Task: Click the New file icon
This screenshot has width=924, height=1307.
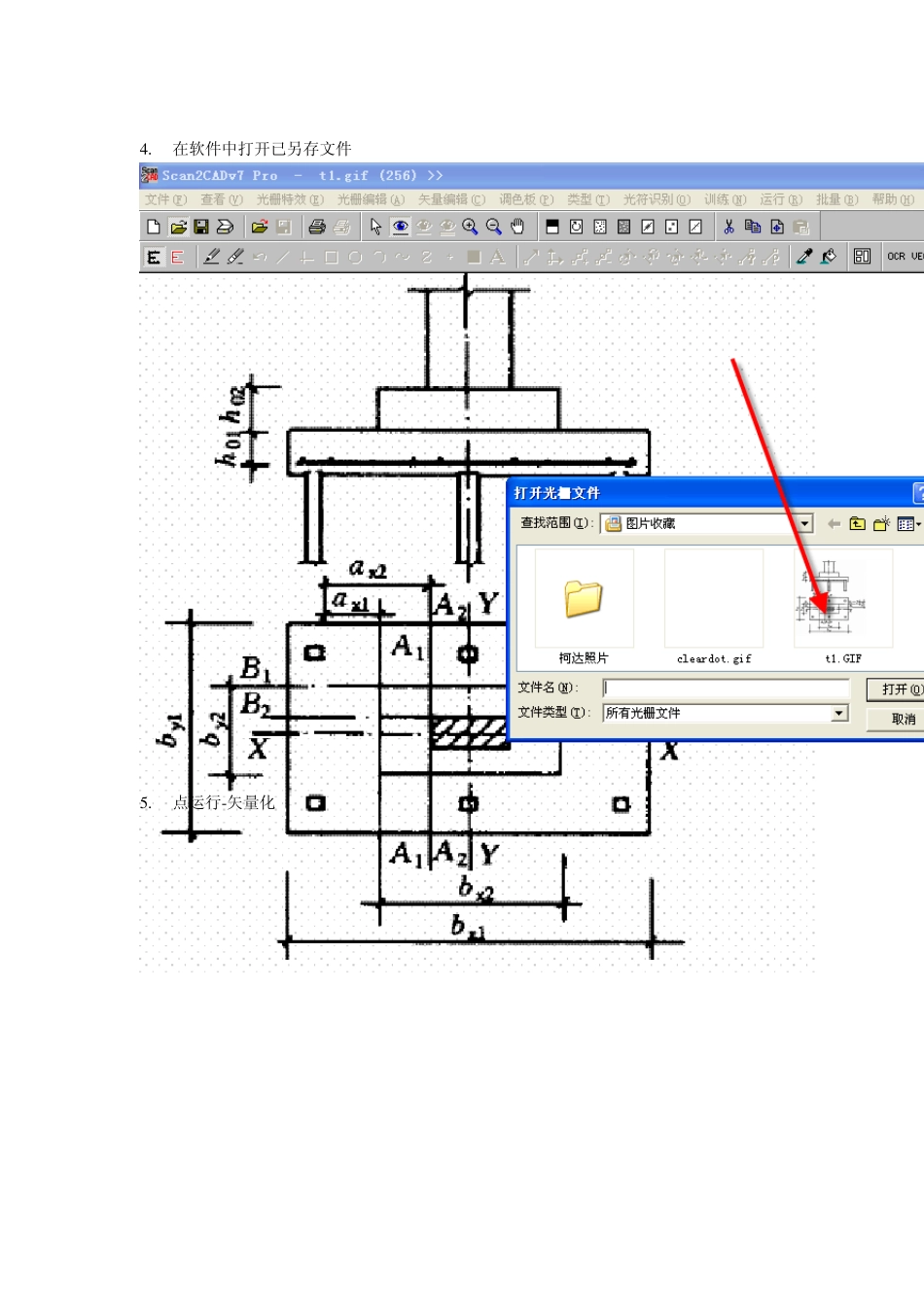Action: click(x=154, y=227)
